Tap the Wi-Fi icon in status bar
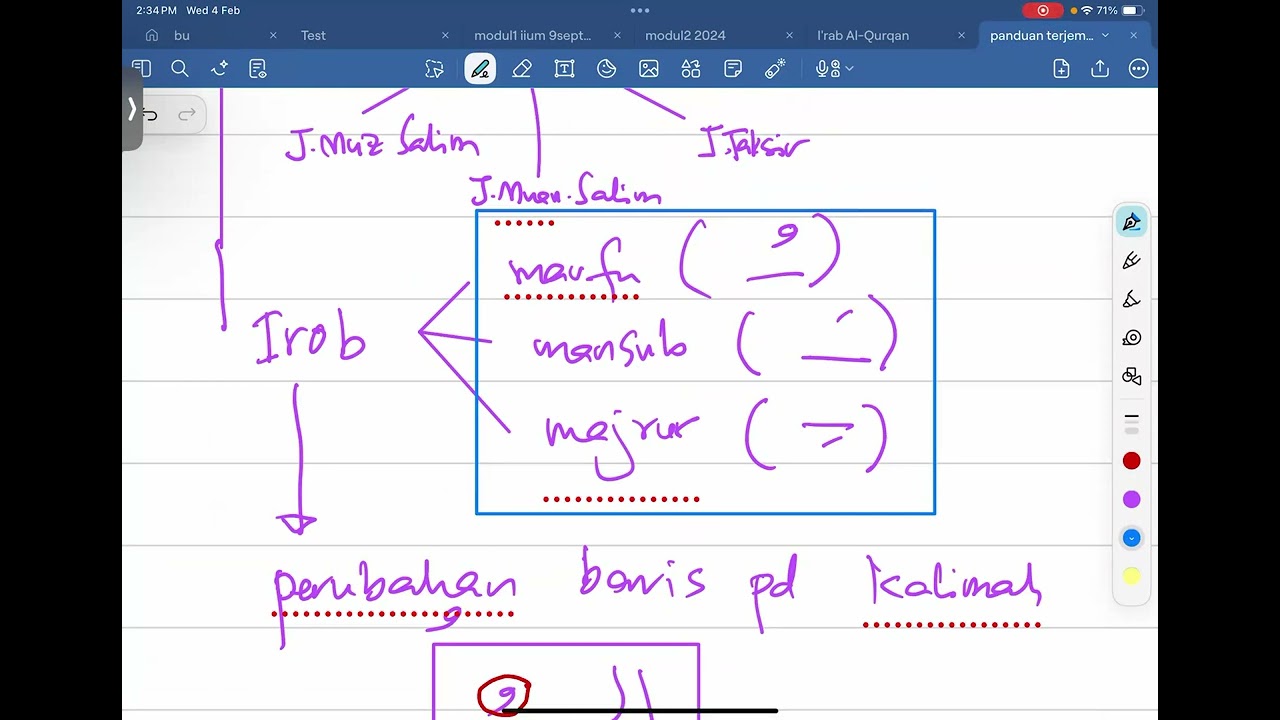This screenshot has height=720, width=1280. 1087,10
